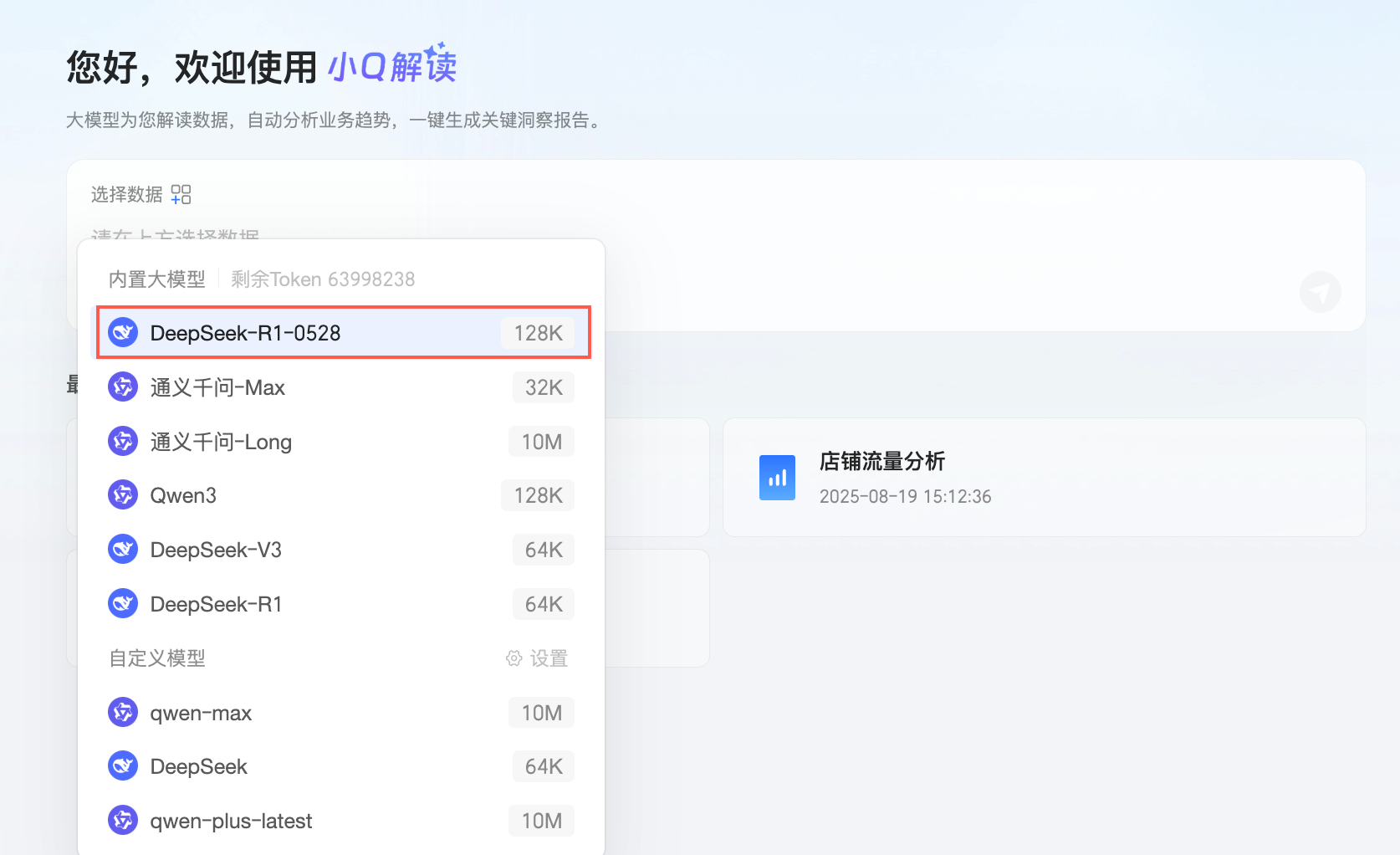Viewport: 1400px width, 855px height.
Task: Click the custom DeepSeek whale icon
Action: click(x=123, y=766)
